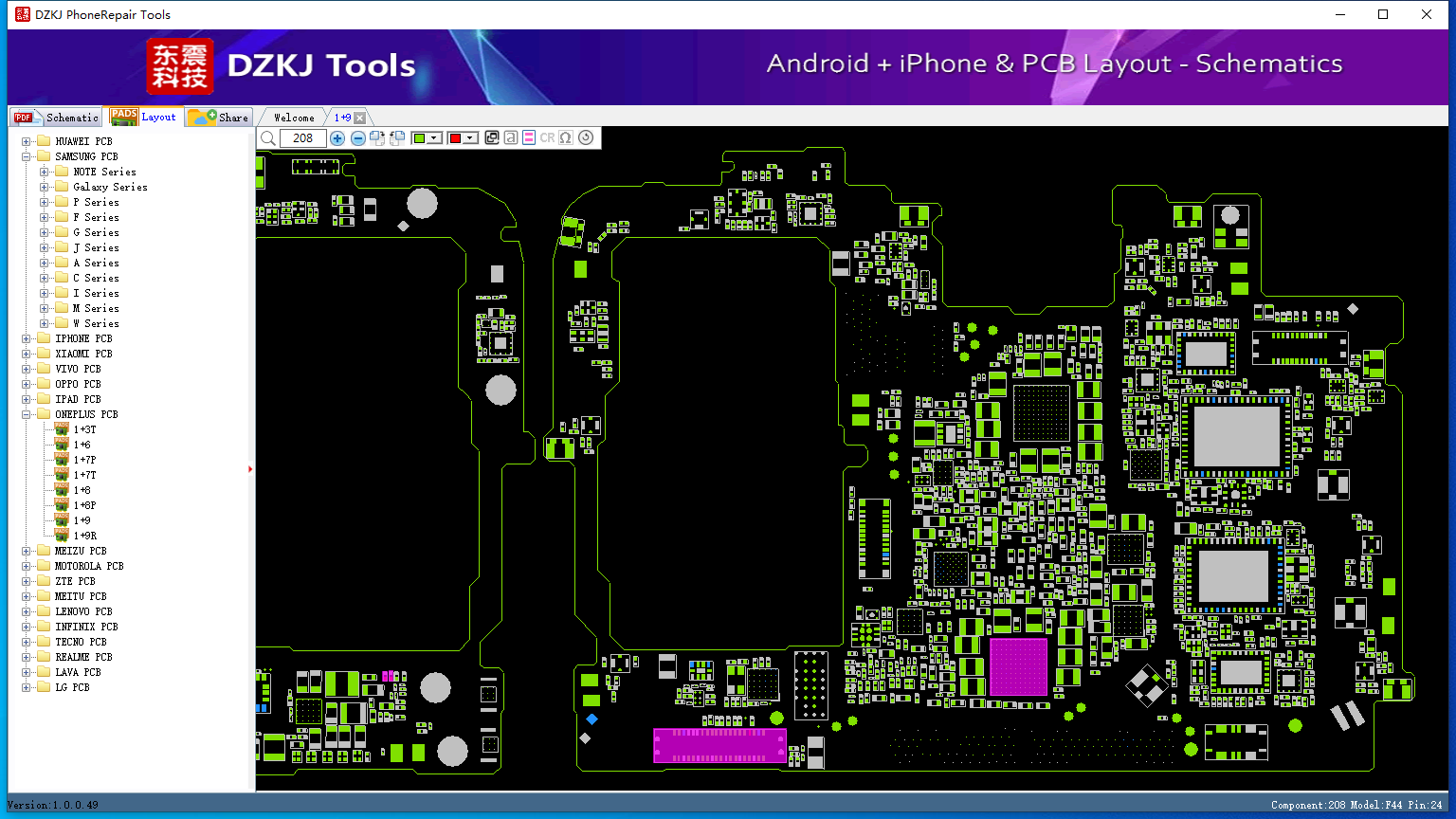Screen dimensions: 1456x819
Task: Select the magenta connector at board bottom
Action: point(720,745)
